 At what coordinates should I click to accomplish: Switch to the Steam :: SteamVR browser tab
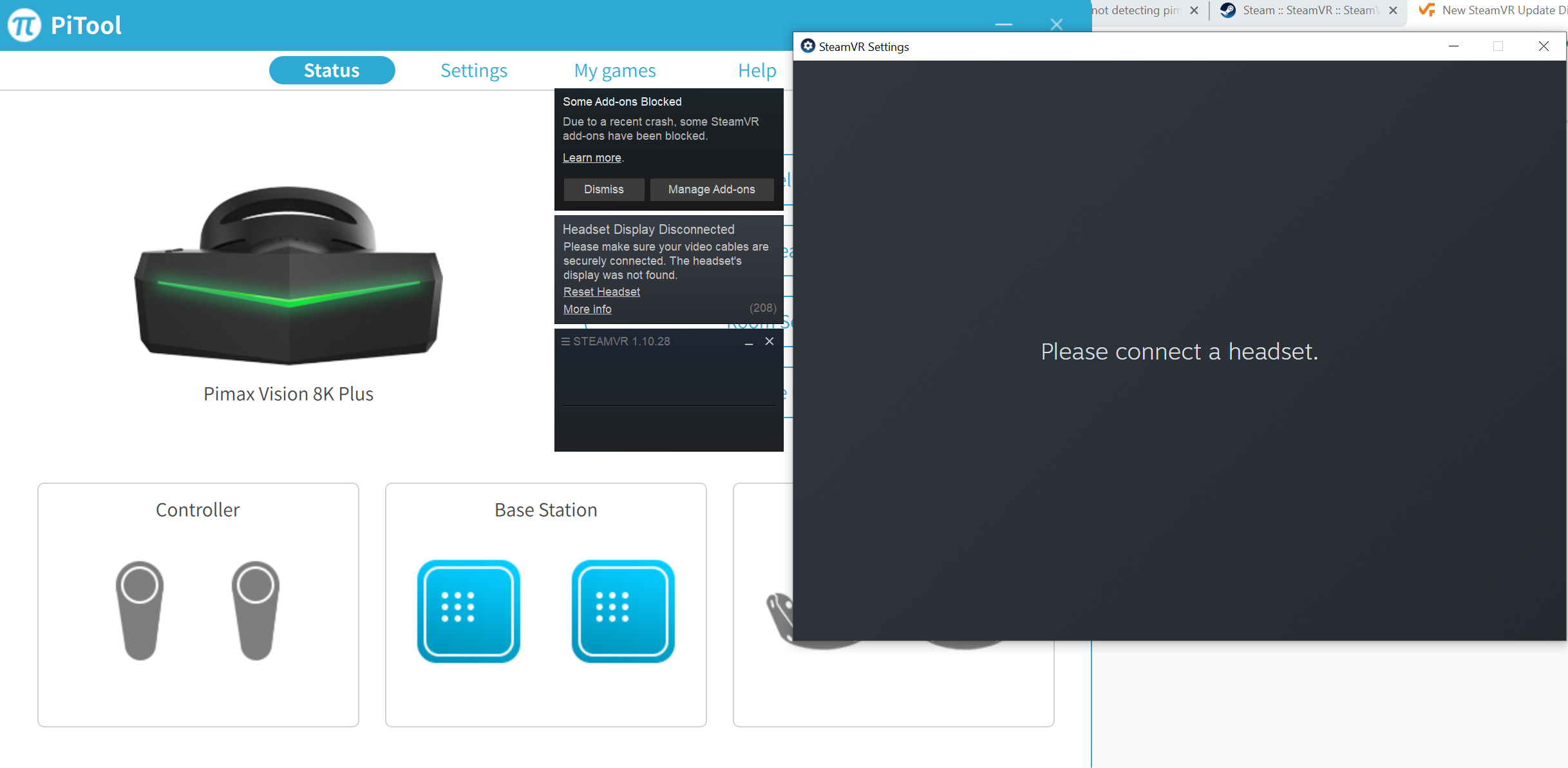[1310, 10]
